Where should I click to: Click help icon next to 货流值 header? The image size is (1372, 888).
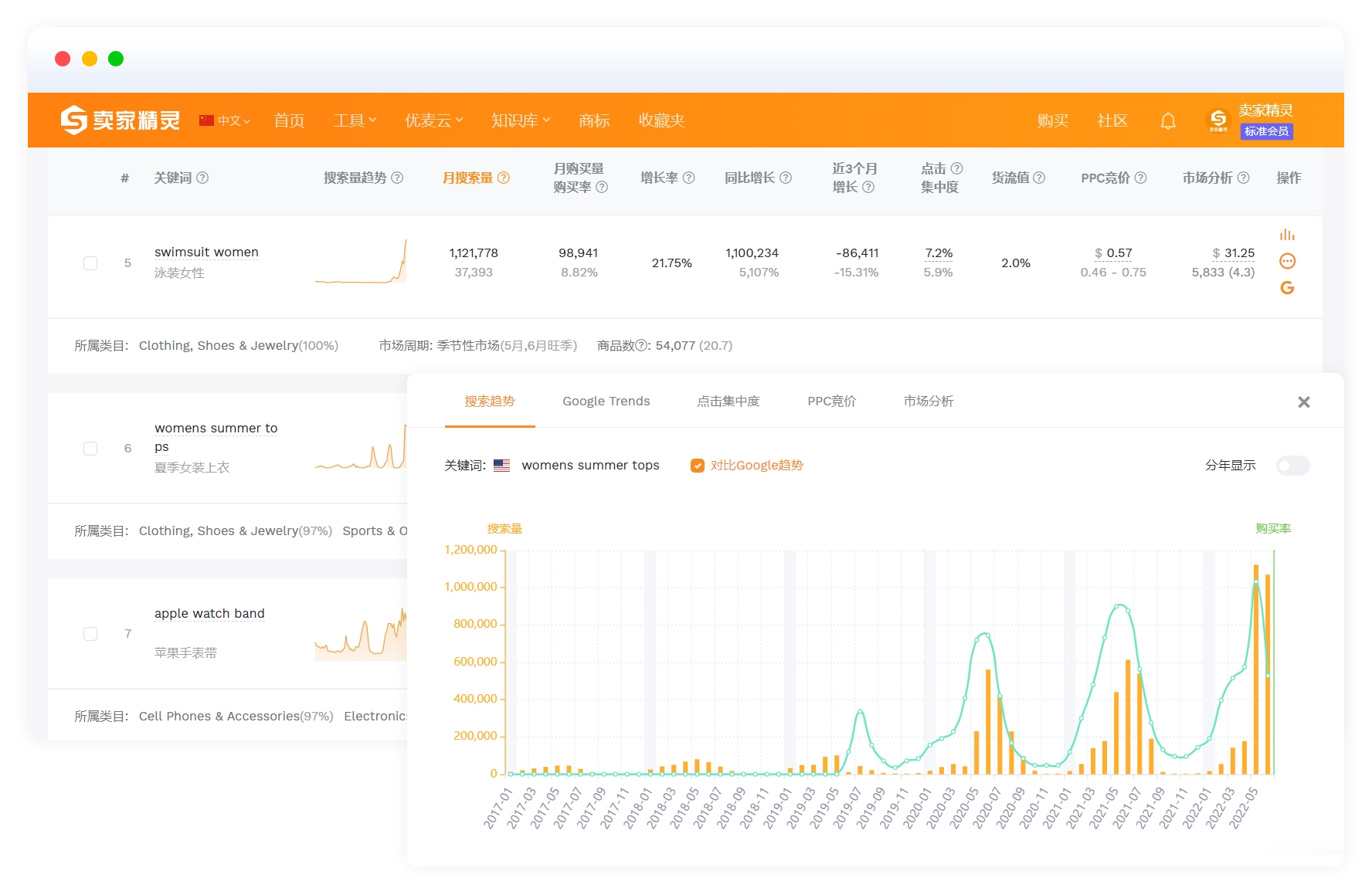coord(1039,178)
